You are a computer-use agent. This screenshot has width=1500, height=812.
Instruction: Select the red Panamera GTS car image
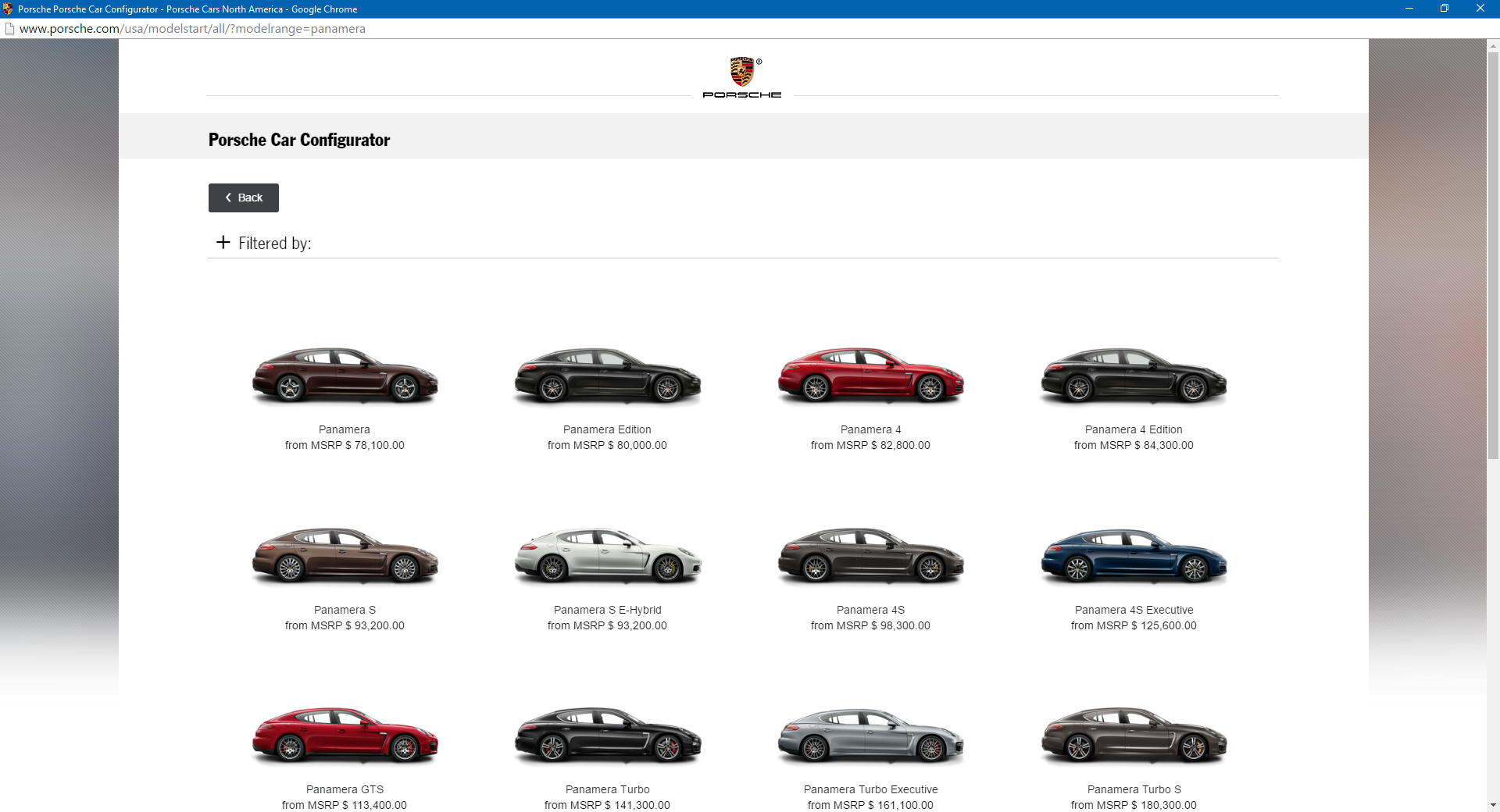[x=345, y=735]
